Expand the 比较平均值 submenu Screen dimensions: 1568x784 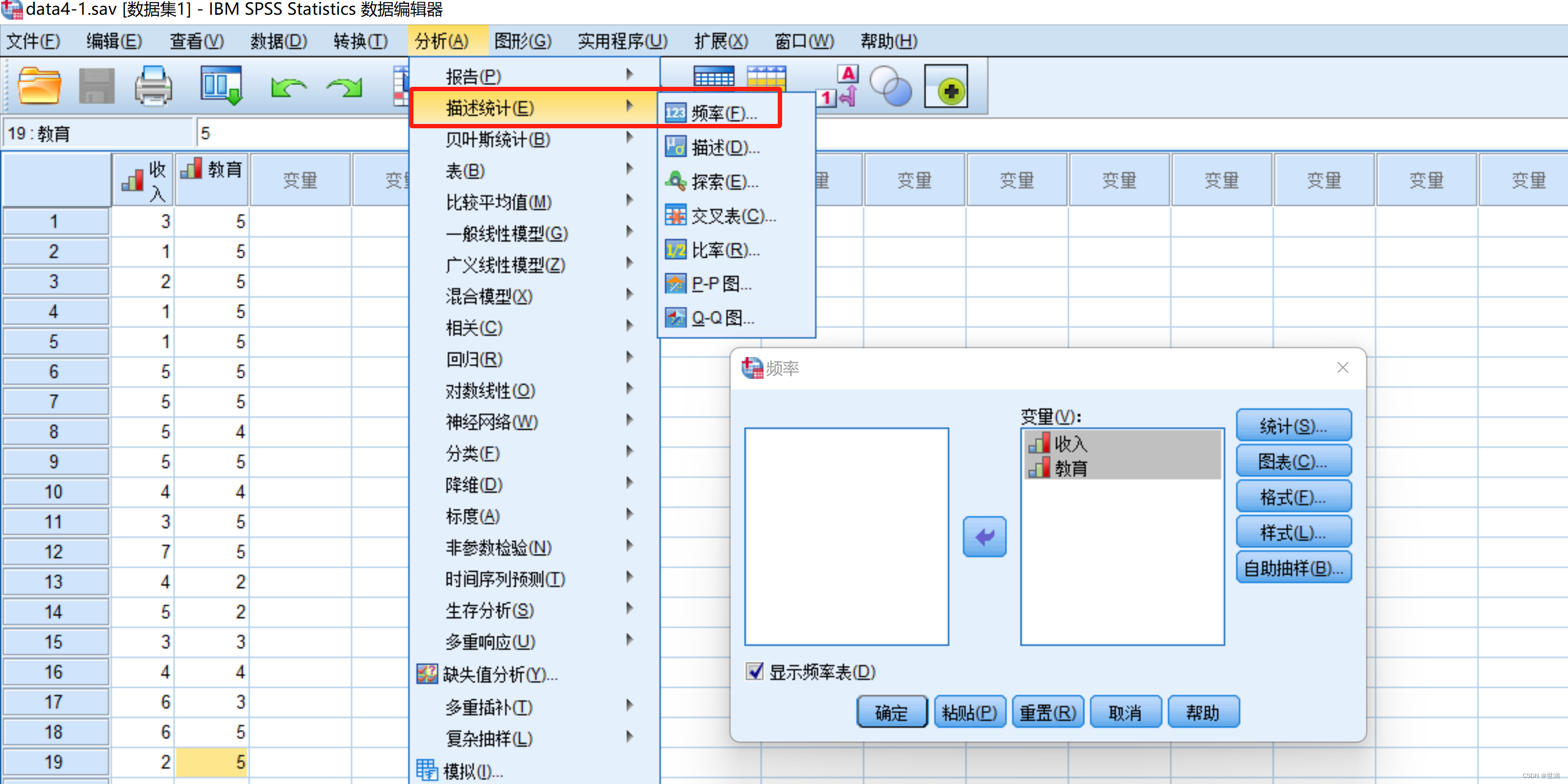click(499, 201)
